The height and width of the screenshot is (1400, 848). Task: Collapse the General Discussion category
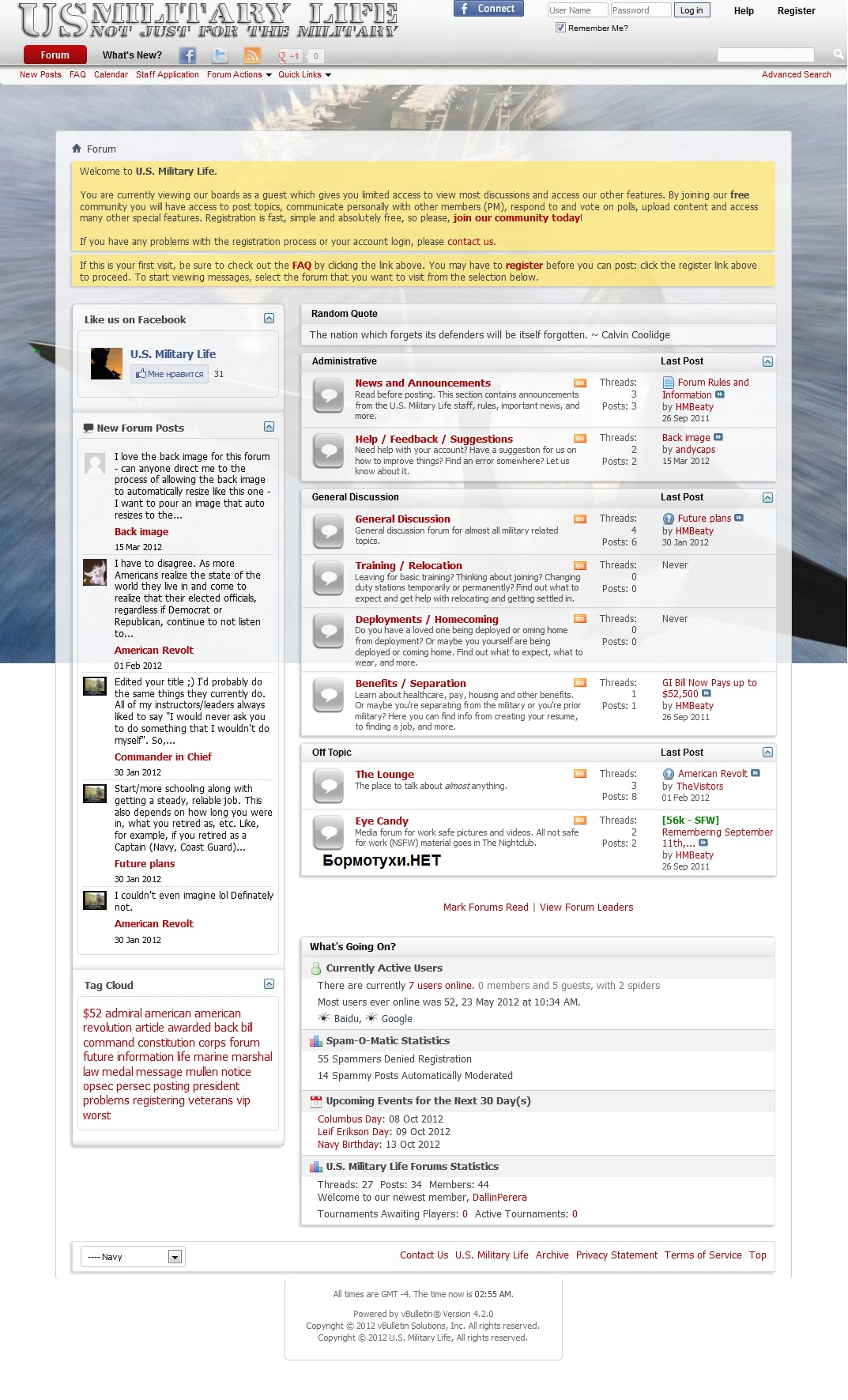[x=767, y=497]
